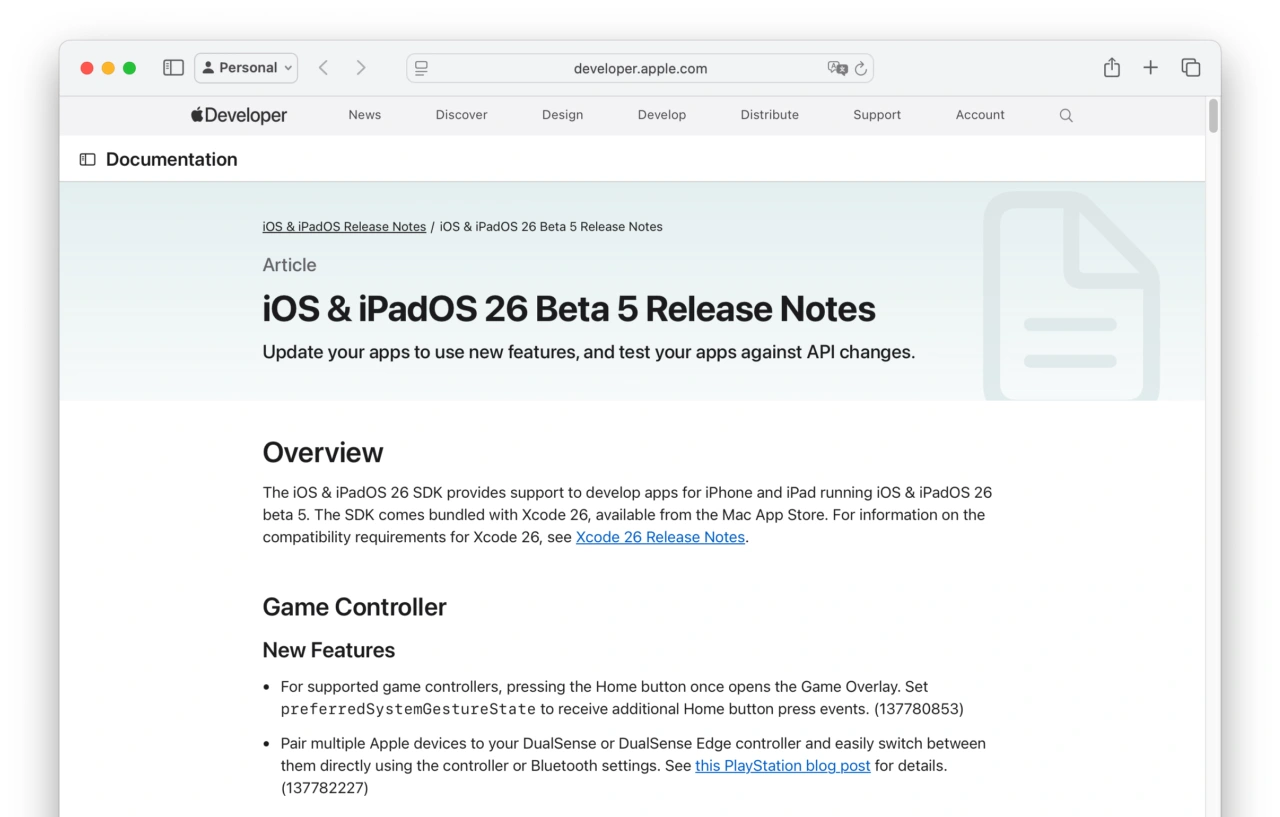Screen dimensions: 1280x817
Task: Follow the PlayStation blog post link
Action: tap(782, 766)
